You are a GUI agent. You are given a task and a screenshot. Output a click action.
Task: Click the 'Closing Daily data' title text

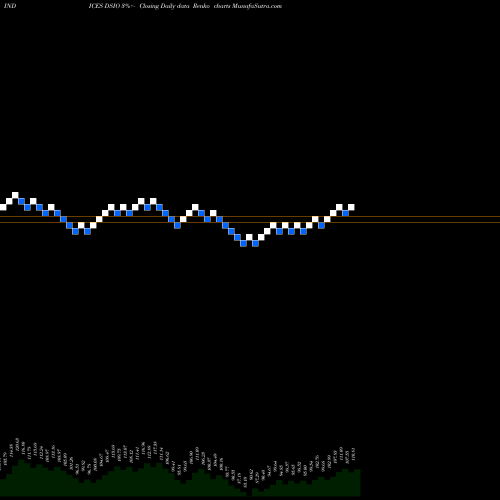[x=164, y=6]
